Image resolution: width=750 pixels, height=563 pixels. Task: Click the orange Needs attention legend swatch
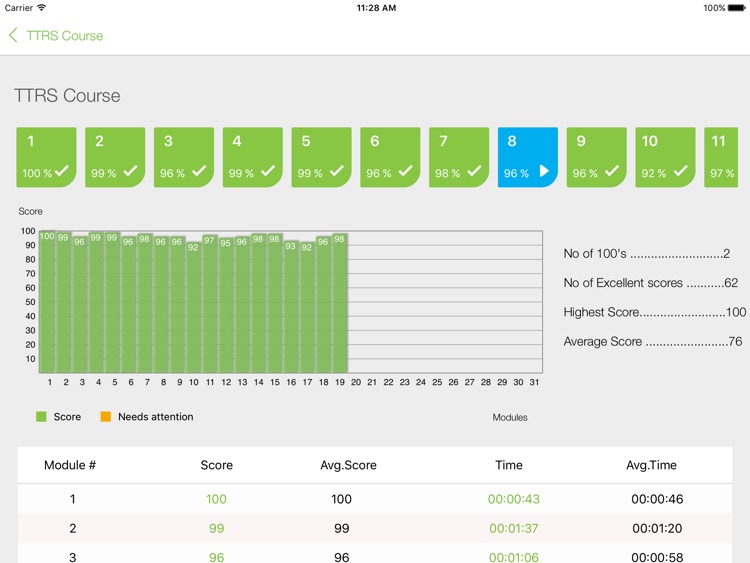[105, 417]
